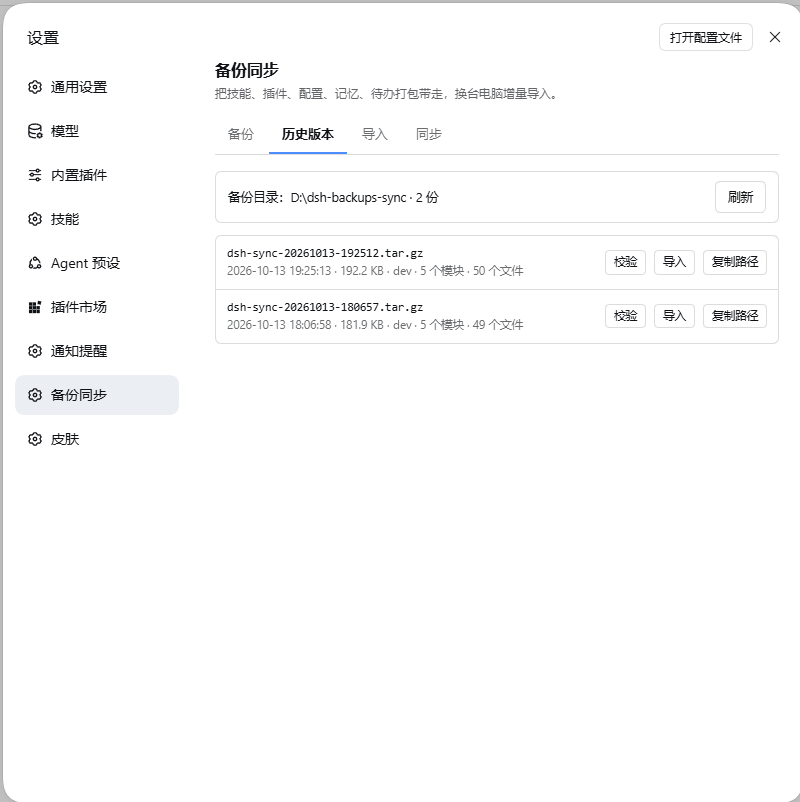This screenshot has height=802, width=800.
Task: Click the Agent 预设 icon
Action: pos(35,263)
